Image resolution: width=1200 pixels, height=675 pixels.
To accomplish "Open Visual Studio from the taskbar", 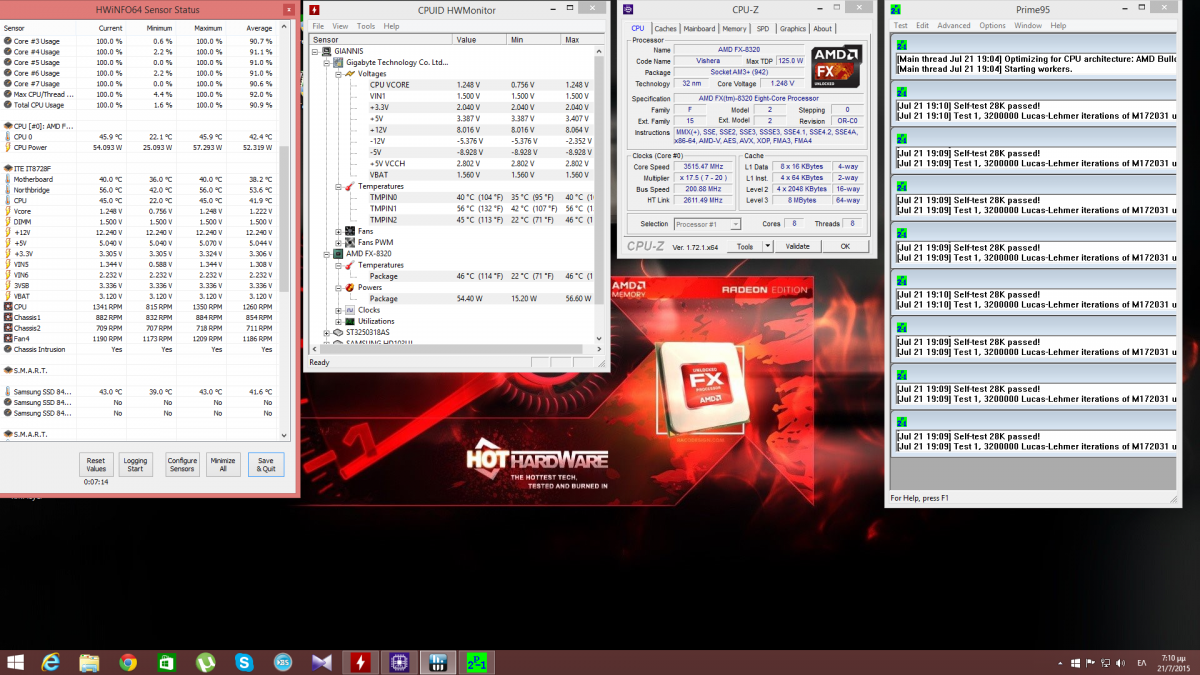I will (x=321, y=661).
